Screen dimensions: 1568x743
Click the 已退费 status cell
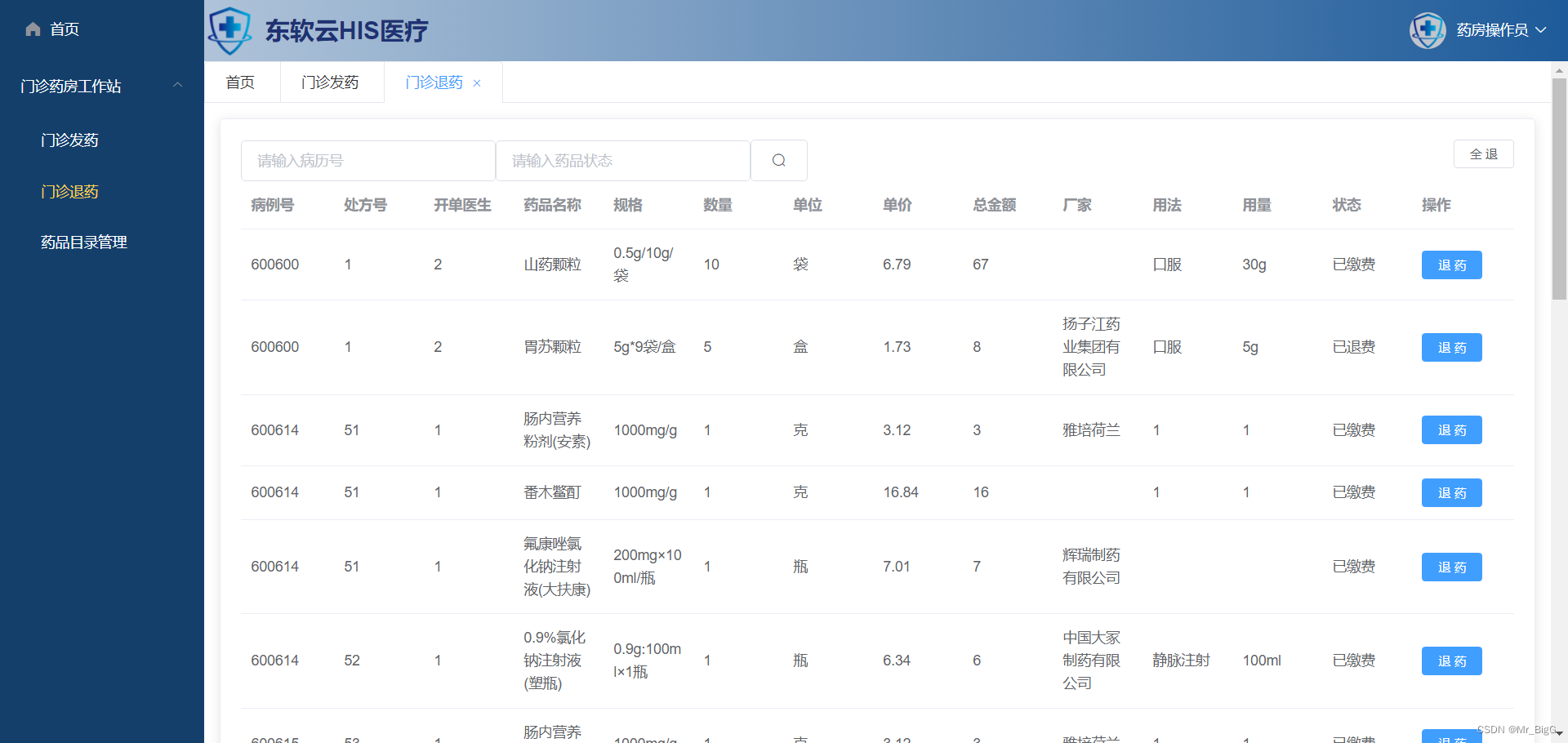(1353, 347)
